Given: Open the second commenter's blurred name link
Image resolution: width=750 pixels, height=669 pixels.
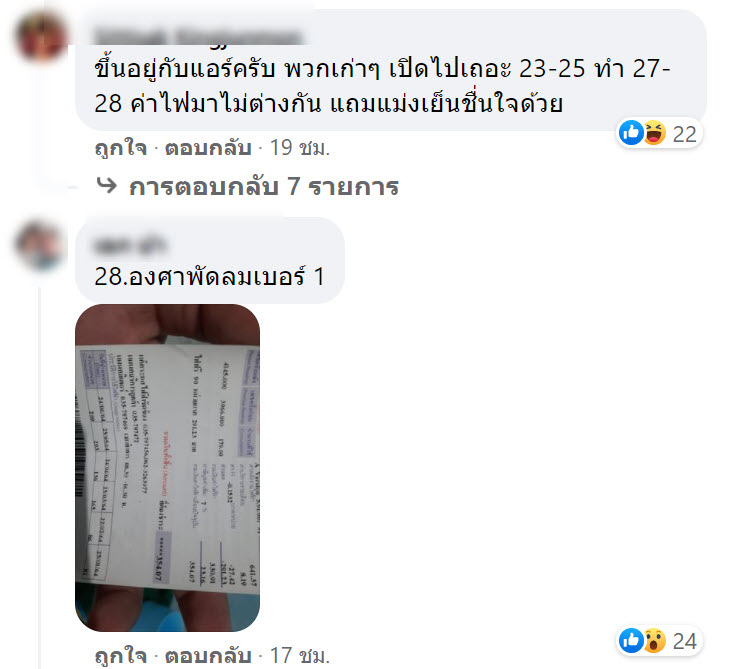Looking at the screenshot, I should [131, 245].
